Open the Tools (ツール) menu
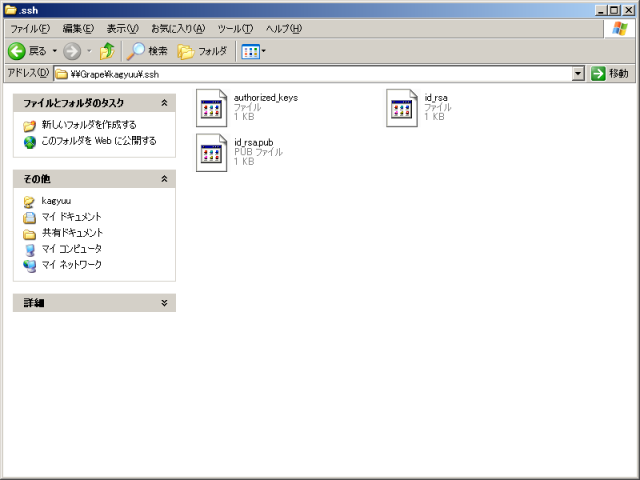Screen dimensions: 640x480 [235, 29]
